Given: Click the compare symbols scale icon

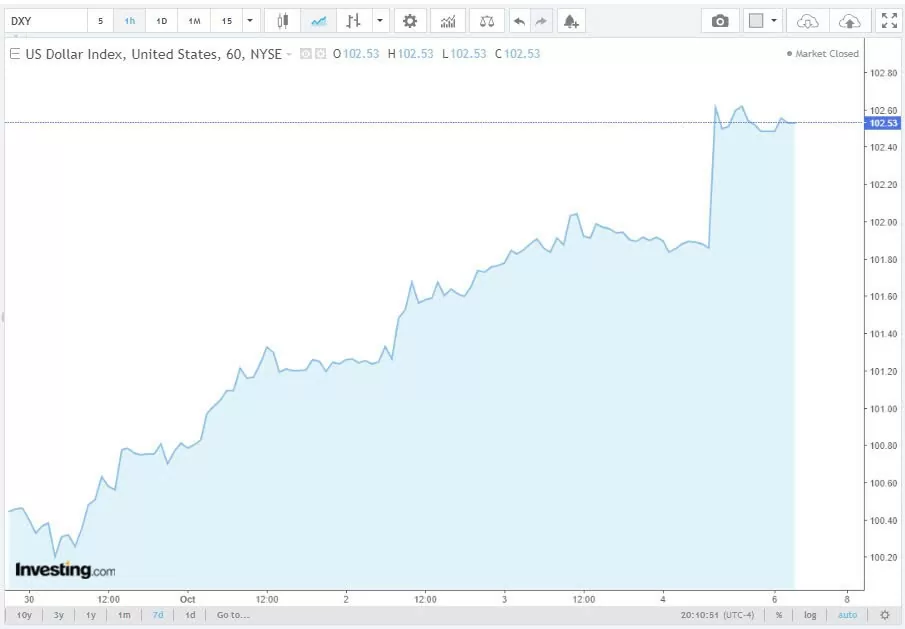Looking at the screenshot, I should pos(486,21).
